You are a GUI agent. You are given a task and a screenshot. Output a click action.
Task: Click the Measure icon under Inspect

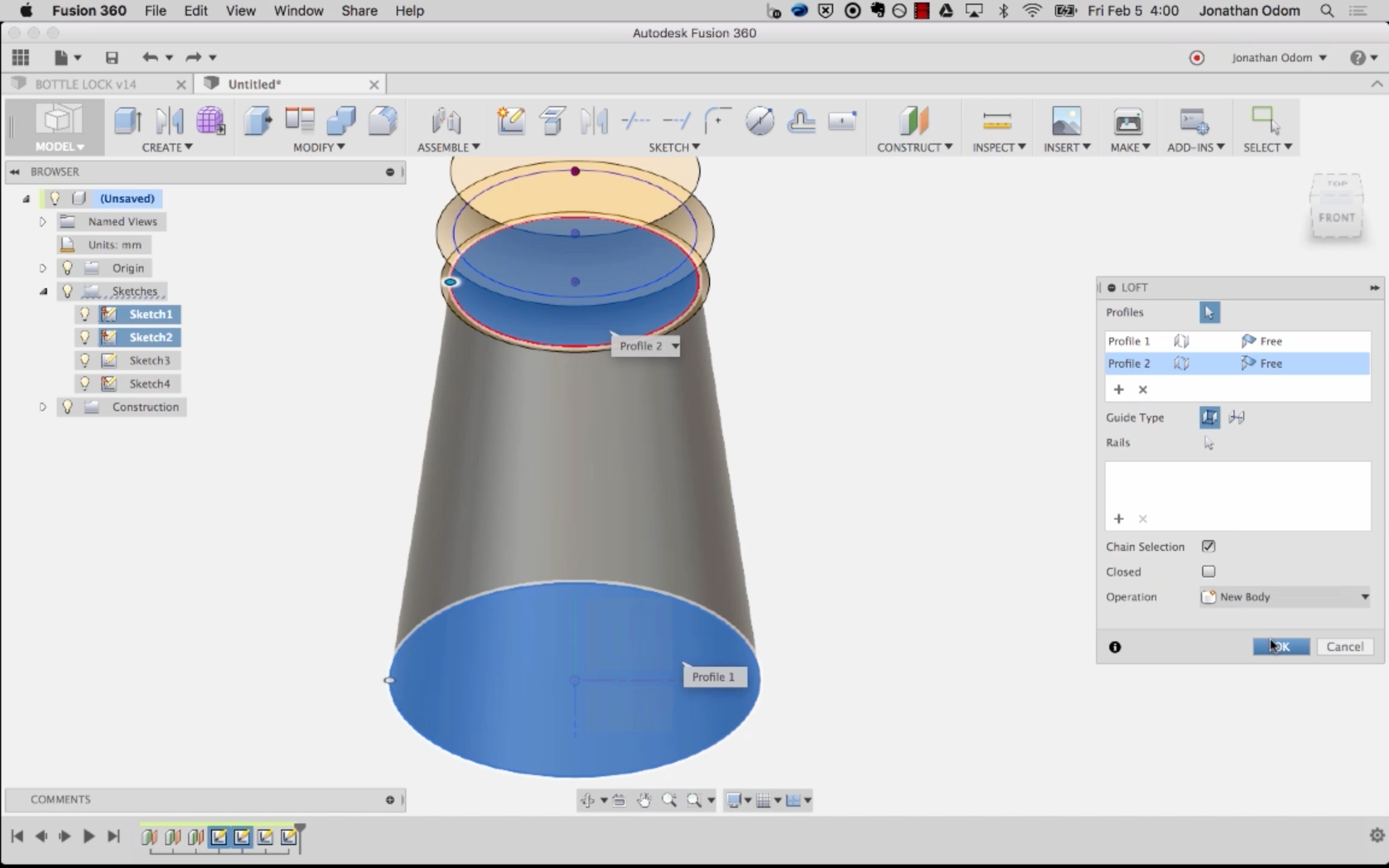point(997,121)
